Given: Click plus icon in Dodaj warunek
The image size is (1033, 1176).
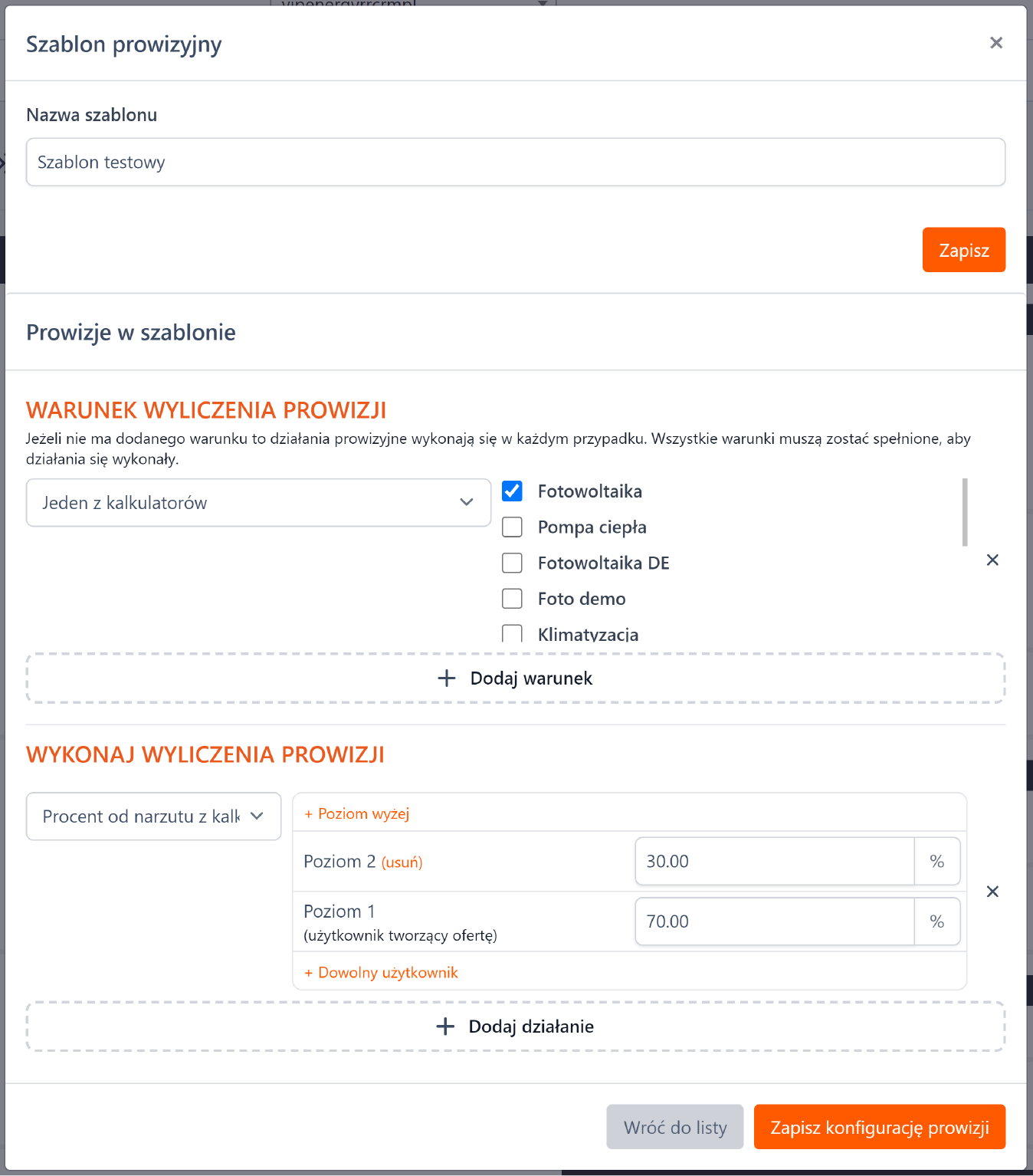Looking at the screenshot, I should click(446, 678).
